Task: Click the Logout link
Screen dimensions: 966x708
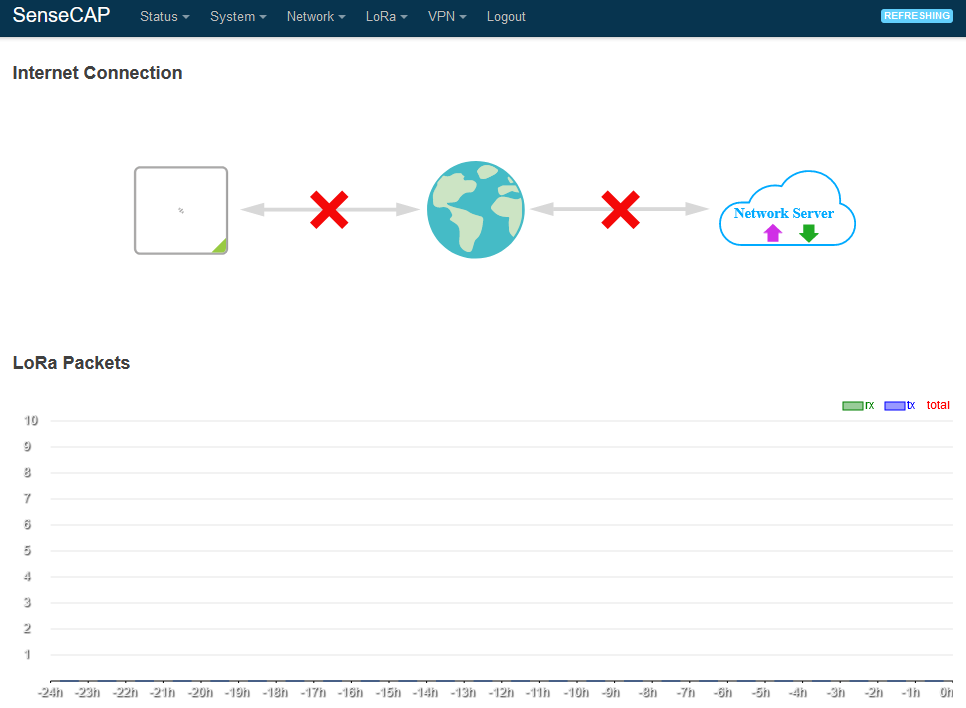Action: [x=506, y=17]
